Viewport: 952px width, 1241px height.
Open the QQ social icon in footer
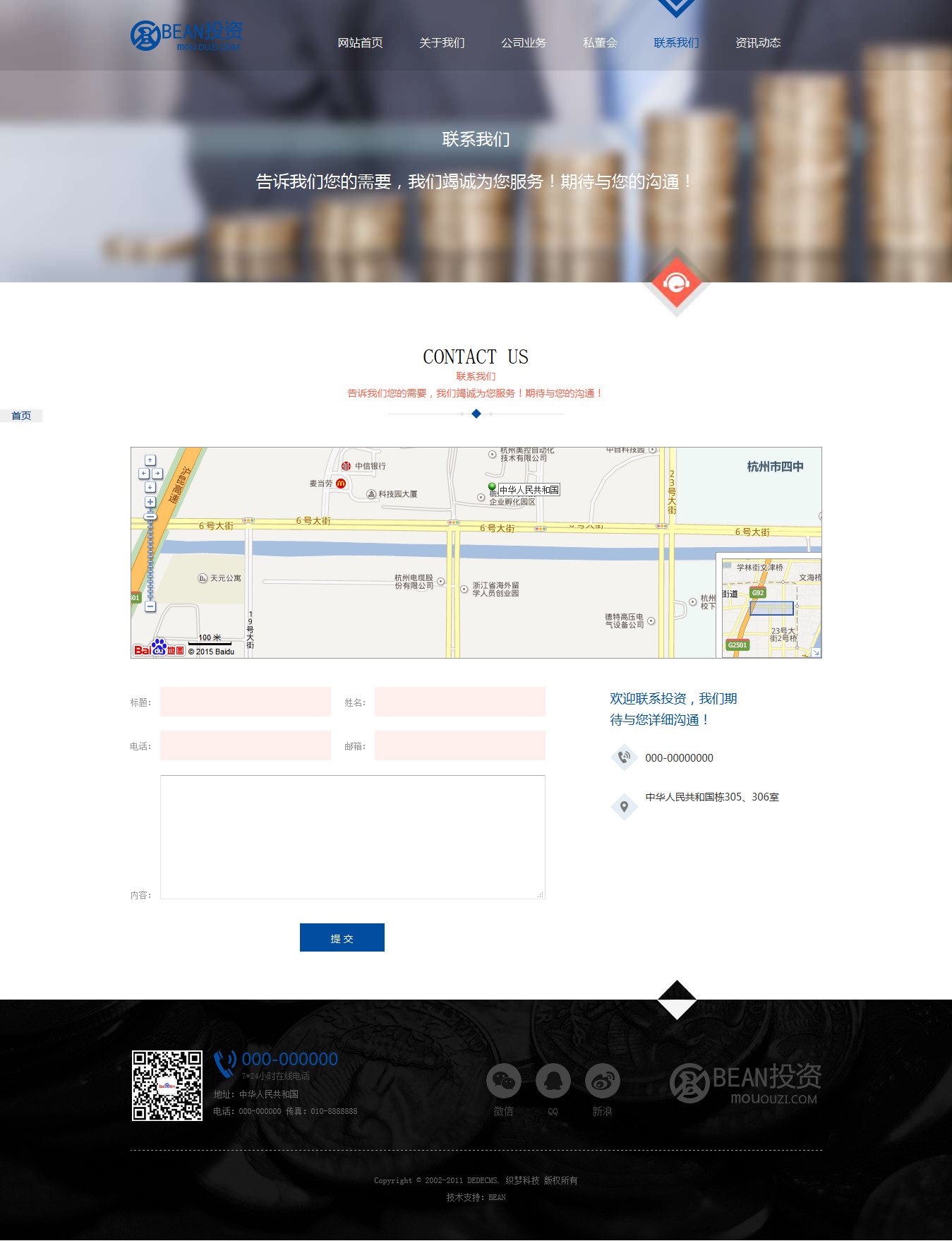[x=553, y=1081]
